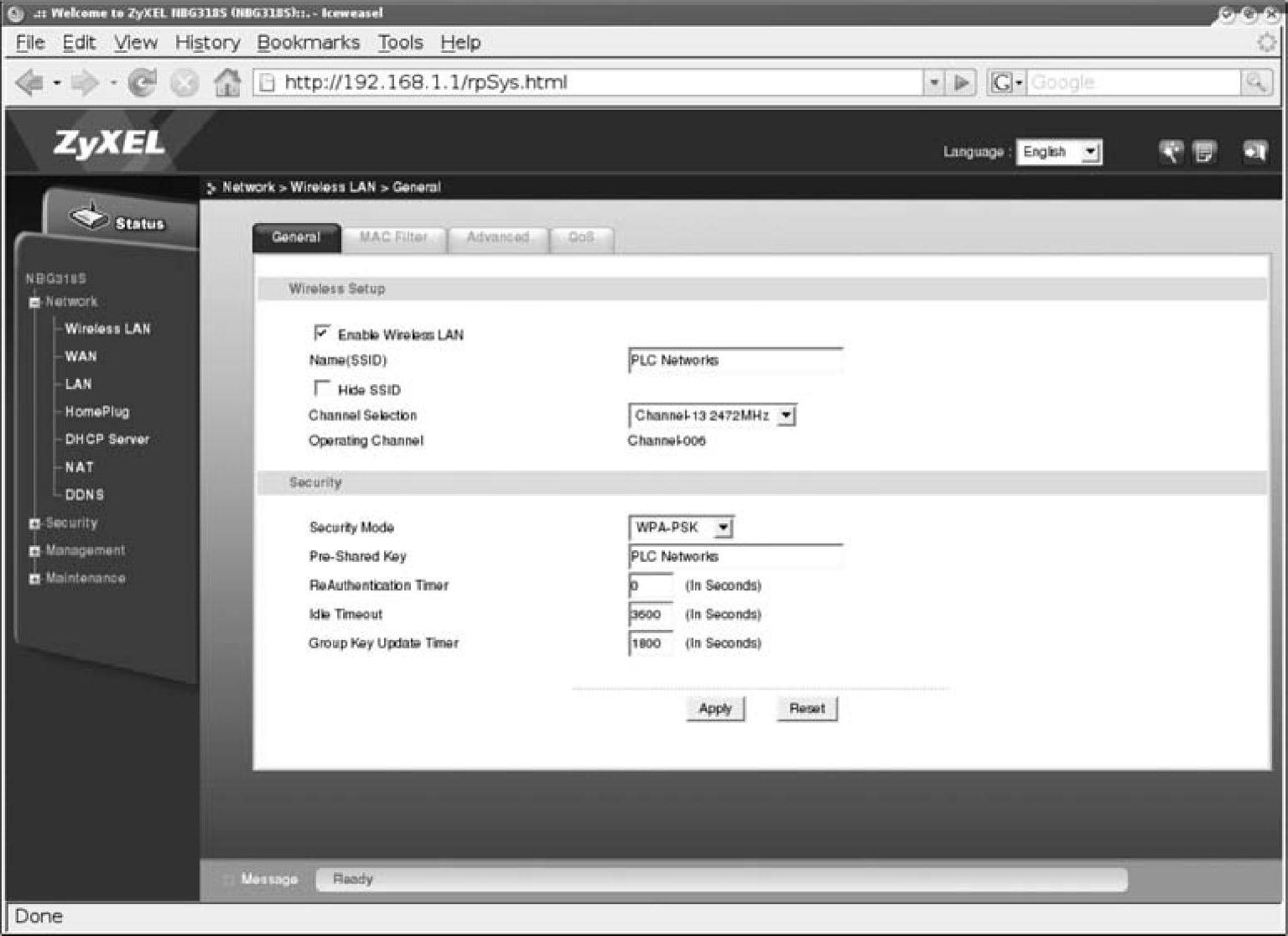Open the Help menu
The image size is (1288, 936).
pyautogui.click(x=460, y=42)
